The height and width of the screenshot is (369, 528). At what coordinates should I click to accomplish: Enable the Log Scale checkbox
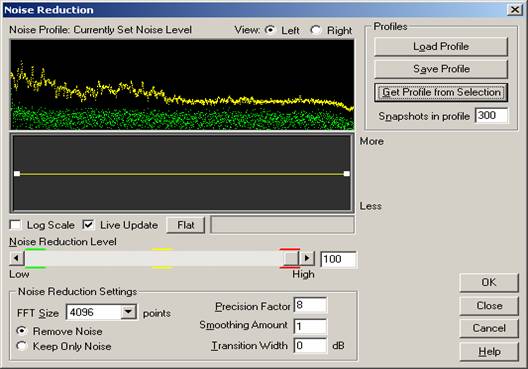(x=15, y=225)
